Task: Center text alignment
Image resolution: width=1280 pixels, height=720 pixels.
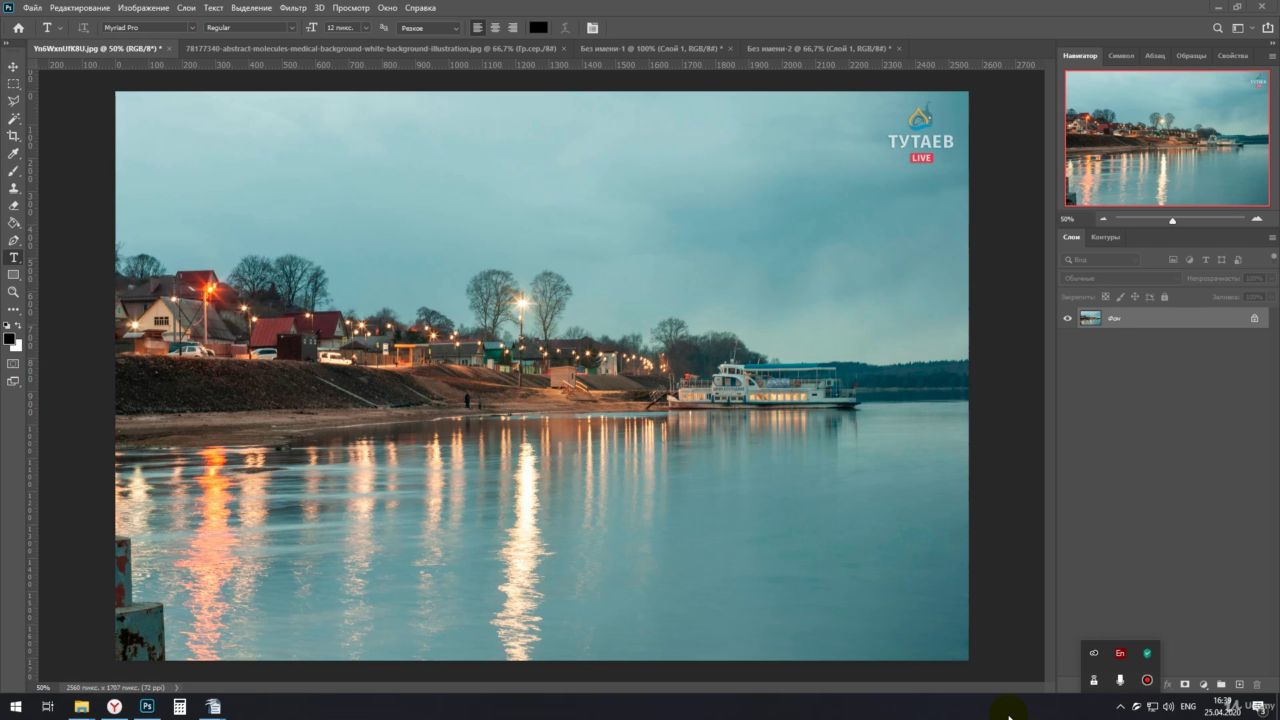Action: [x=495, y=28]
